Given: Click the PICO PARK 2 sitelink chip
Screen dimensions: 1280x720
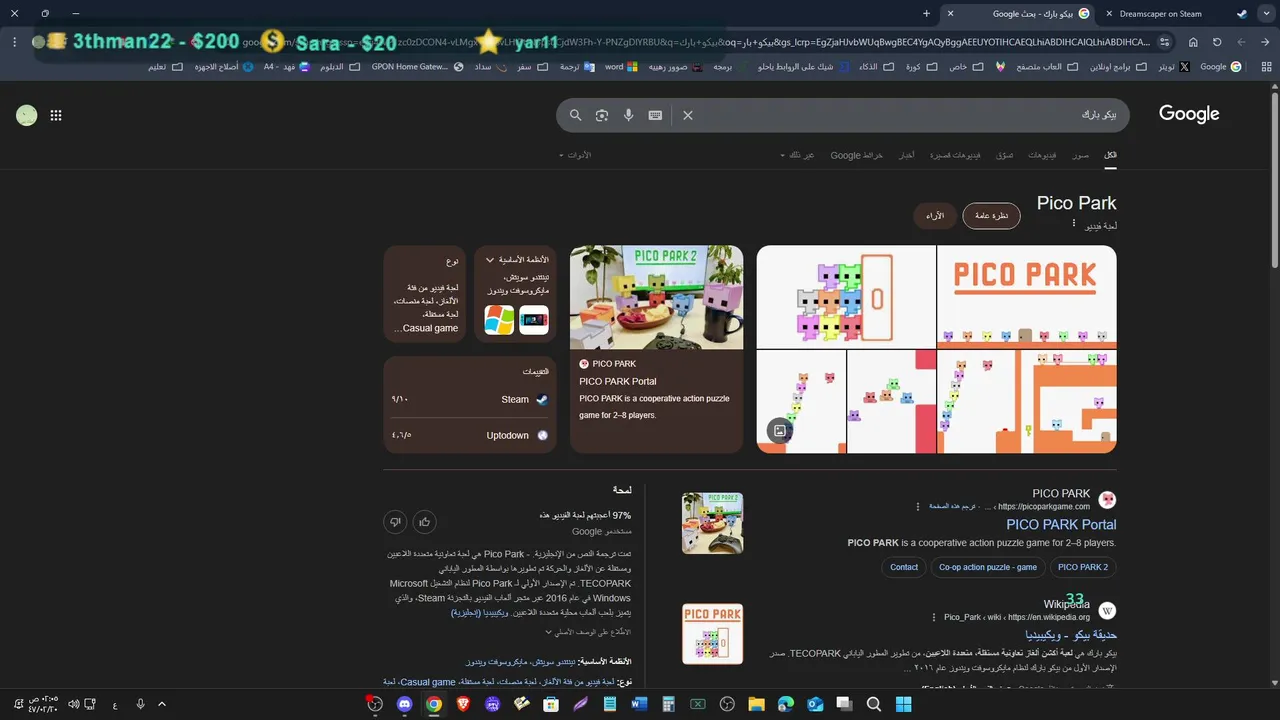Looking at the screenshot, I should (1083, 567).
